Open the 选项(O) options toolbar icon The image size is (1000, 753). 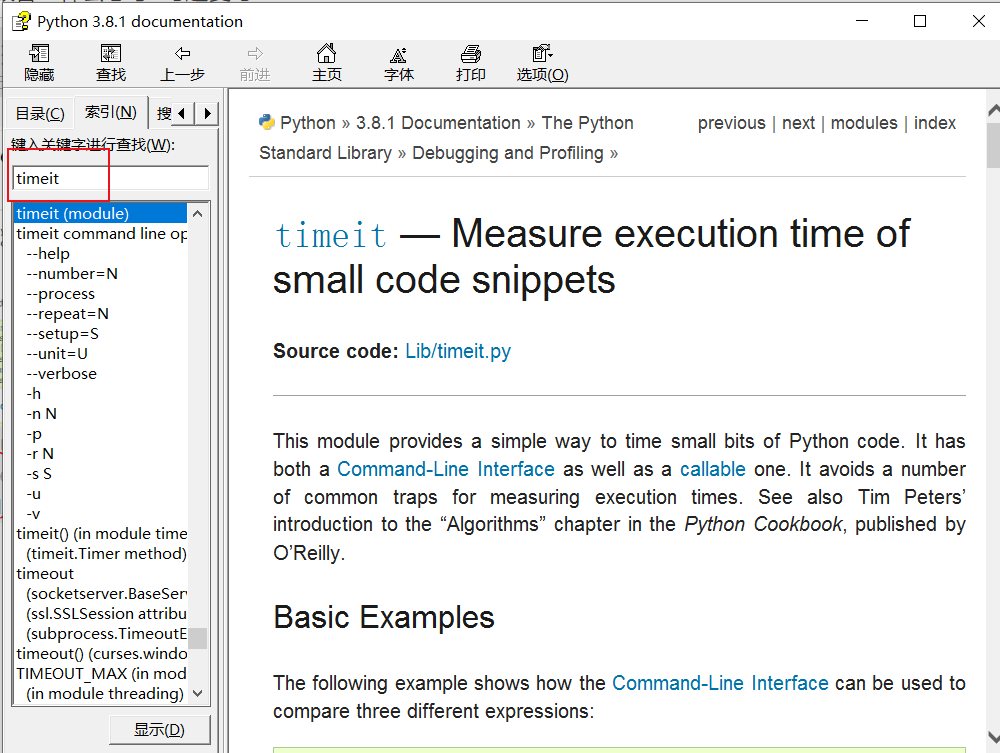tap(543, 63)
